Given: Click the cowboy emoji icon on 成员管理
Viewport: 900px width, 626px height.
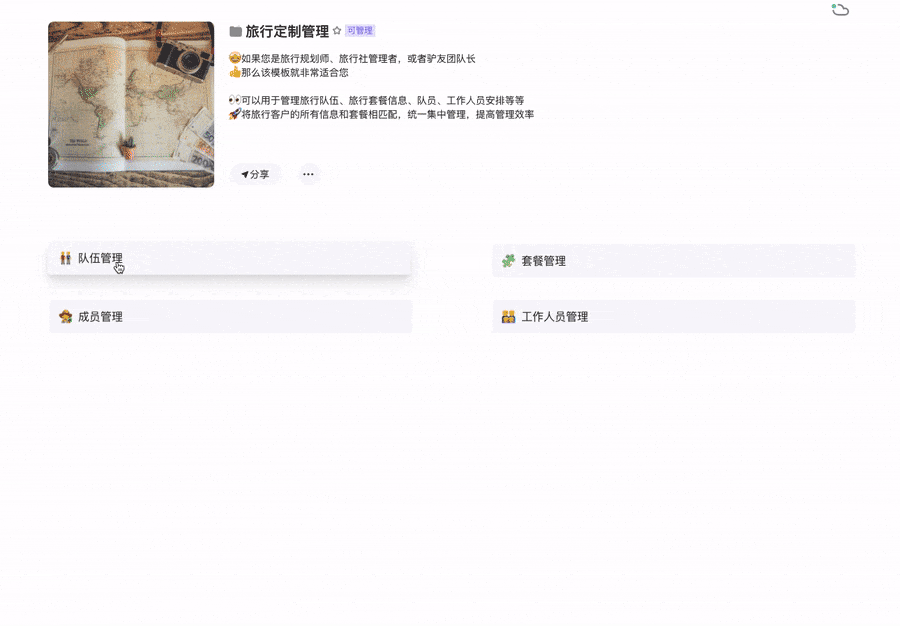Looking at the screenshot, I should [65, 317].
